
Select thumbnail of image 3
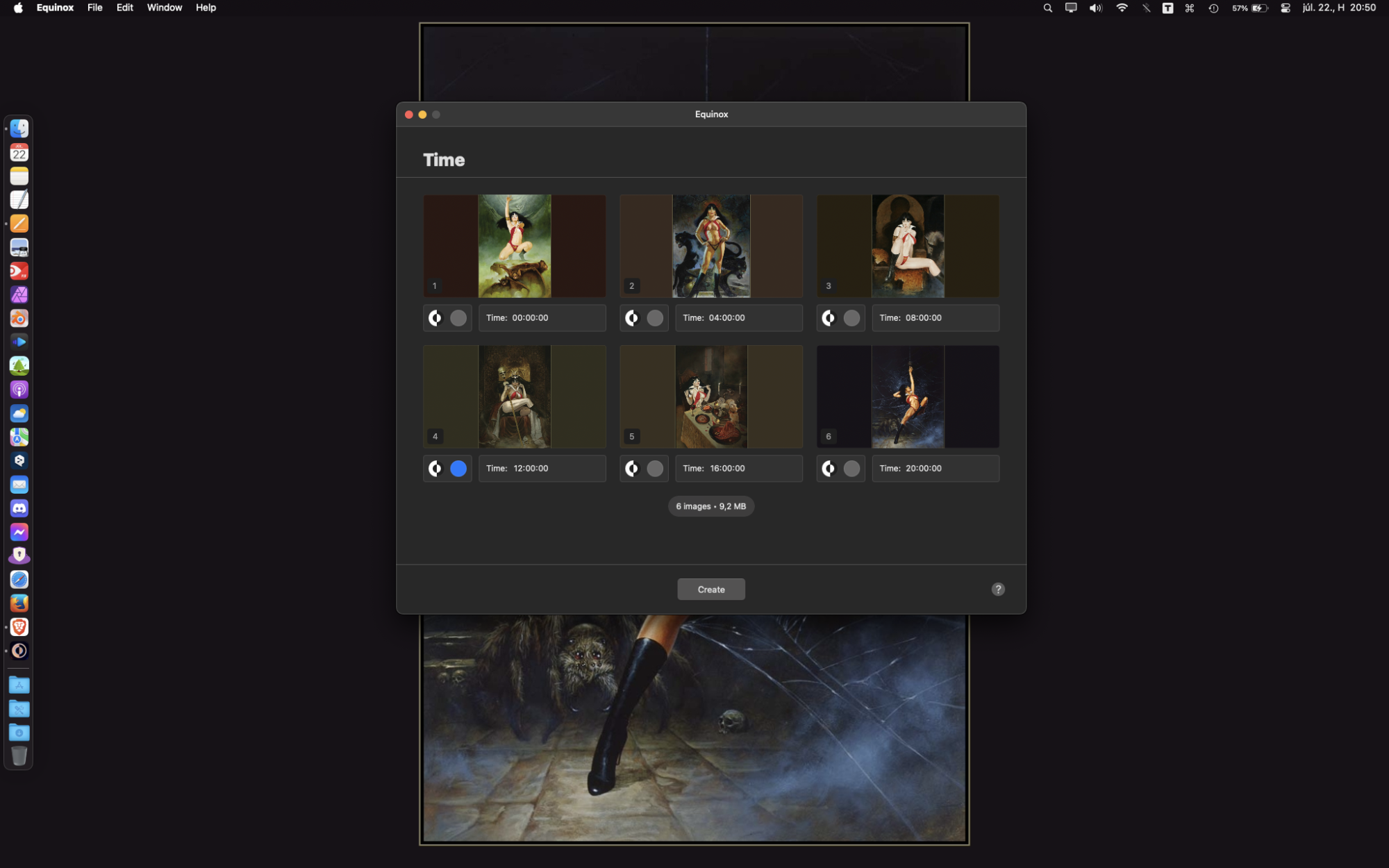point(908,246)
